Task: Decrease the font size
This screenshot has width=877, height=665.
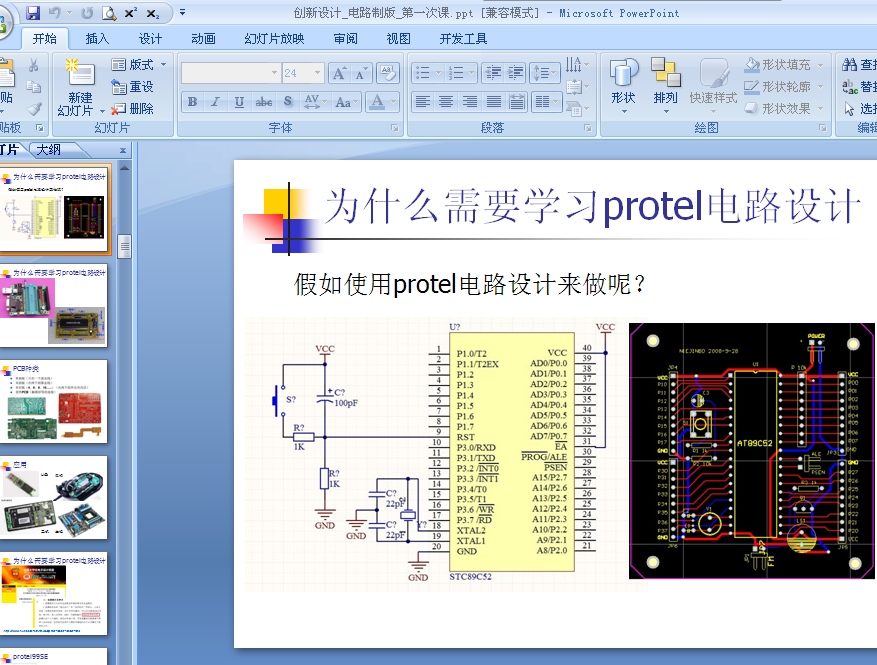Action: [x=361, y=73]
